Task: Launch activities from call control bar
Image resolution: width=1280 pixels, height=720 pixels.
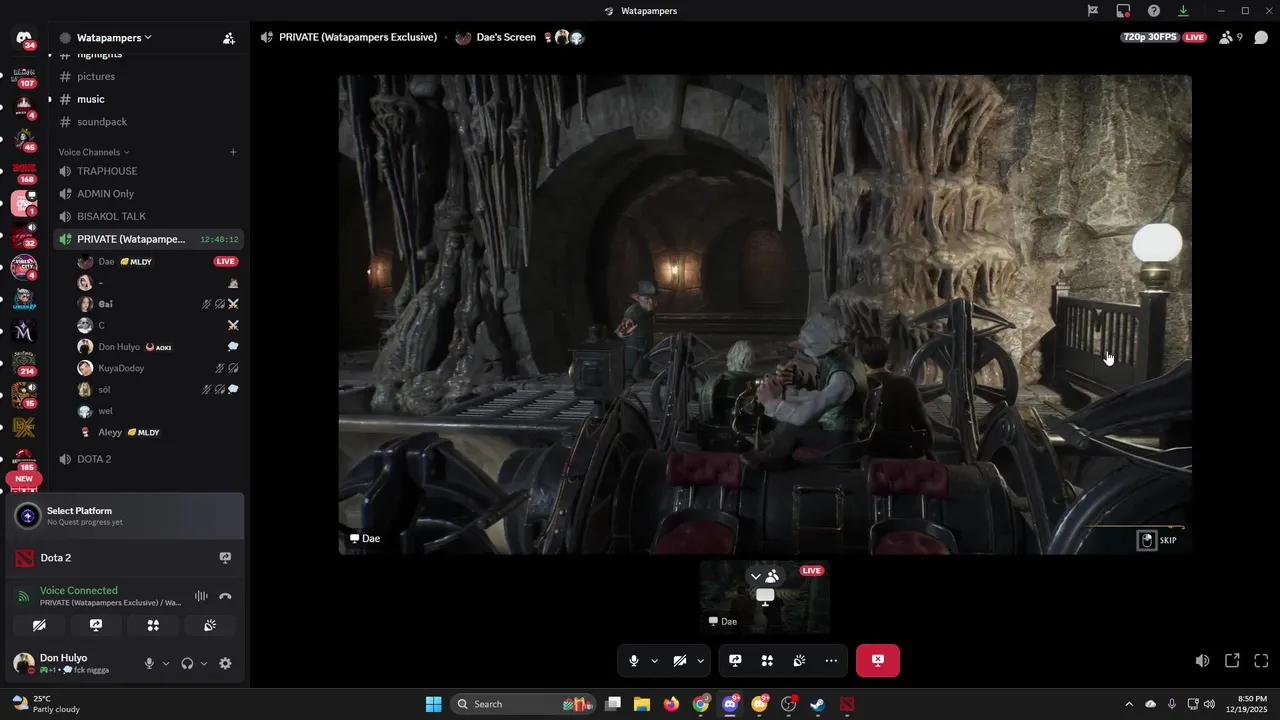Action: point(767,661)
